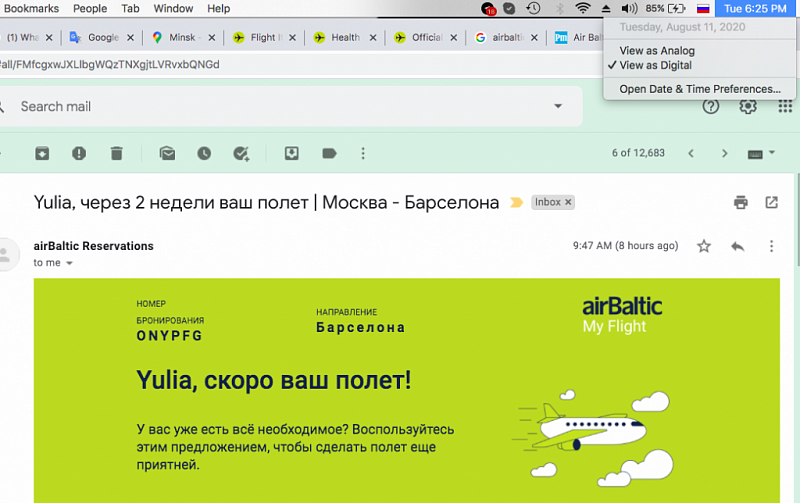Click the browser address bar URL
The image size is (800, 503).
pyautogui.click(x=110, y=64)
